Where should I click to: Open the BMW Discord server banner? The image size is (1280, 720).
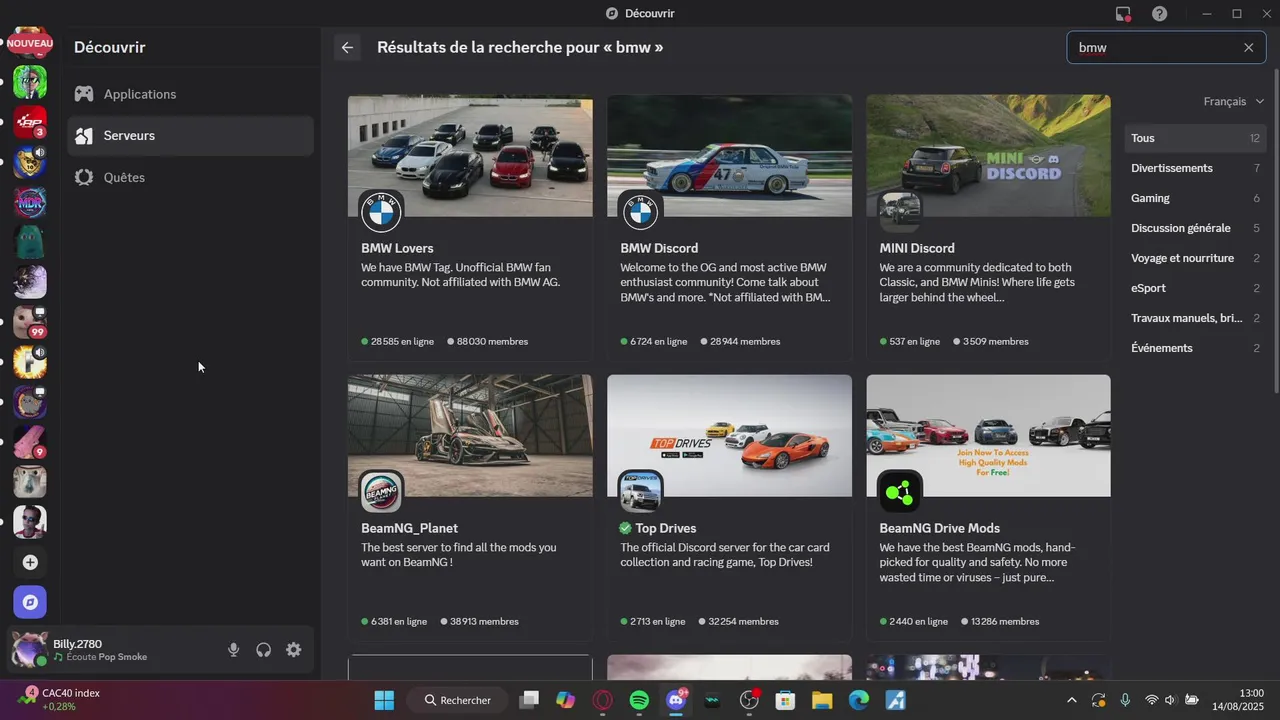coord(729,155)
